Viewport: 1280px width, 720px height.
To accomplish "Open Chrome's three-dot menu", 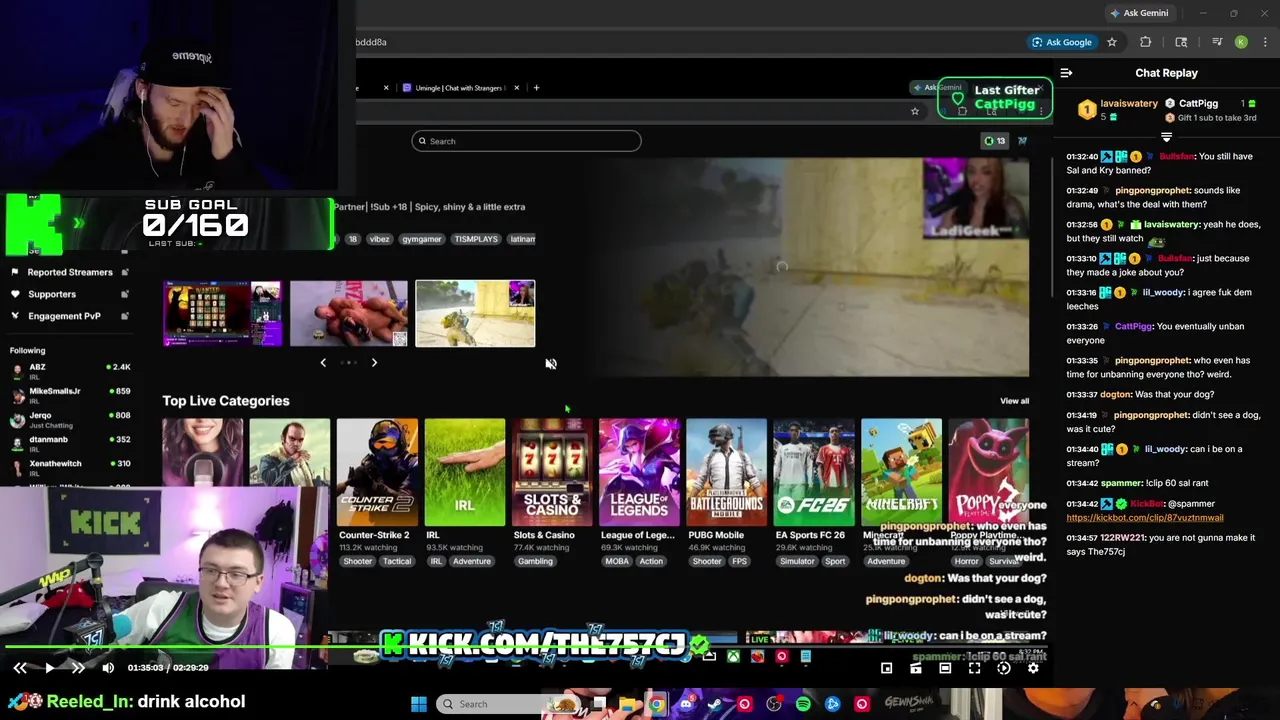I will pyautogui.click(x=1266, y=42).
